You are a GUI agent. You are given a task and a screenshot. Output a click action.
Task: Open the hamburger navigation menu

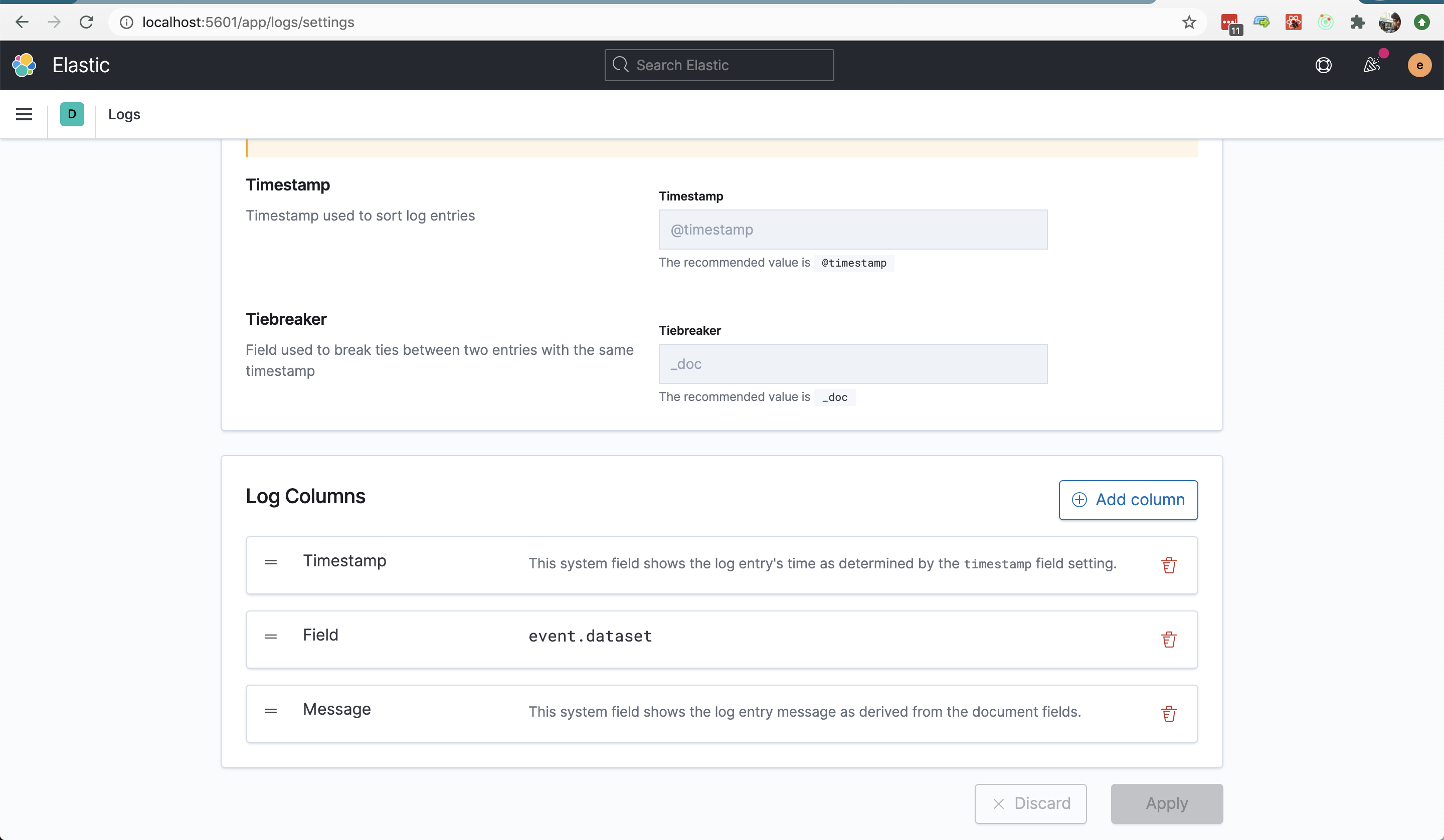coord(24,114)
